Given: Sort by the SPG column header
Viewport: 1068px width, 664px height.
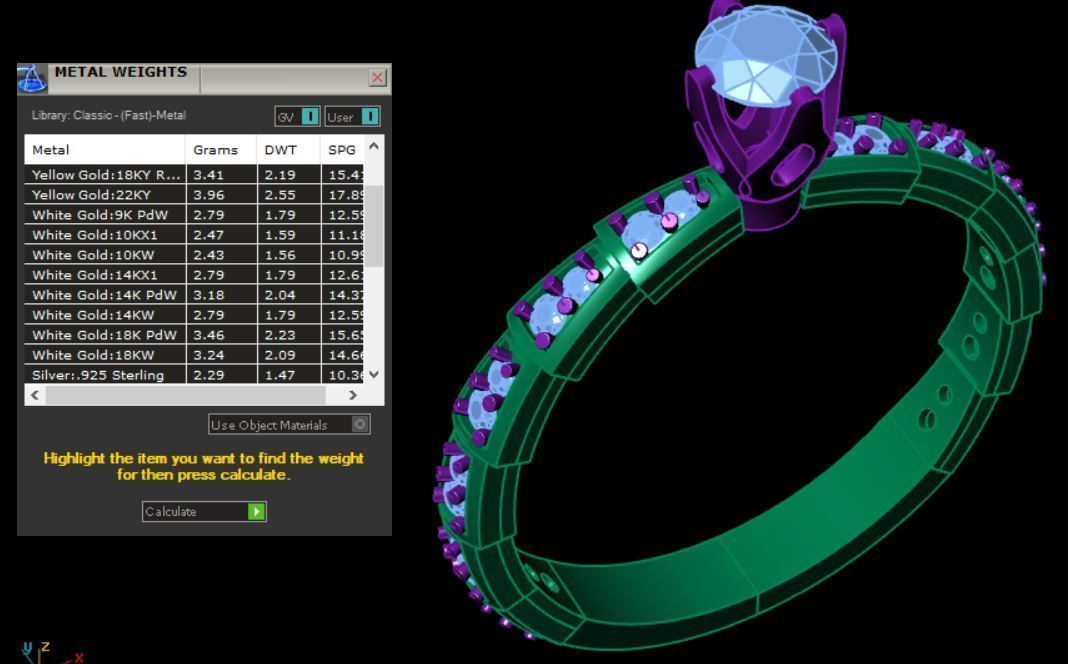Looking at the screenshot, I should (x=342, y=150).
